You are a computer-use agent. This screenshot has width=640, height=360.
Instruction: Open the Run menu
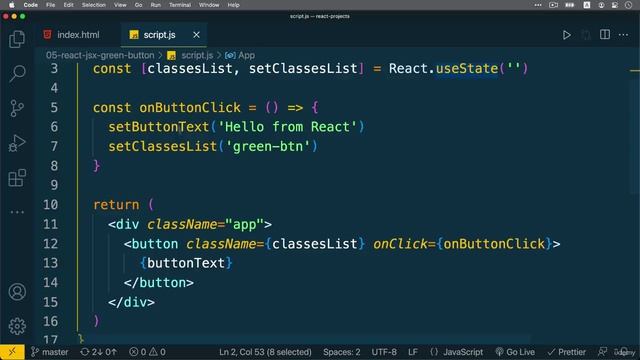[156, 5]
